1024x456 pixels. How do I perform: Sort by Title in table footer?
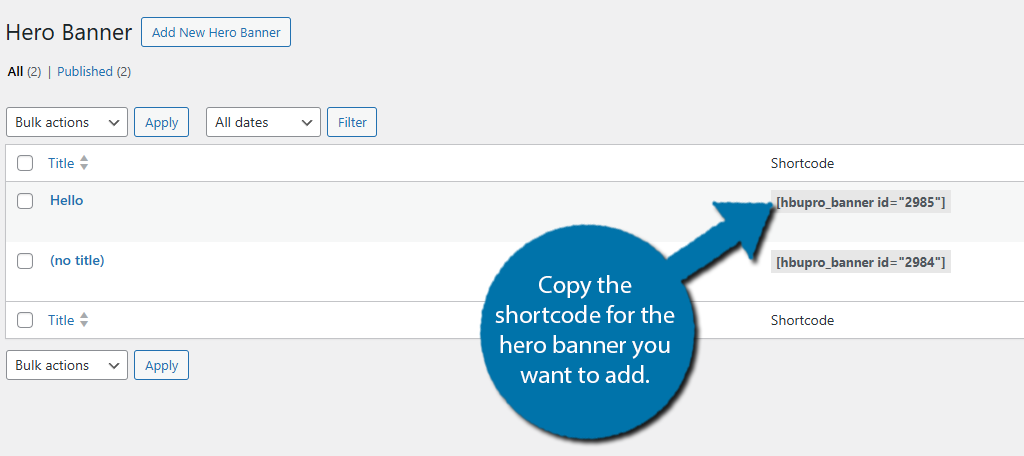pyautogui.click(x=61, y=320)
